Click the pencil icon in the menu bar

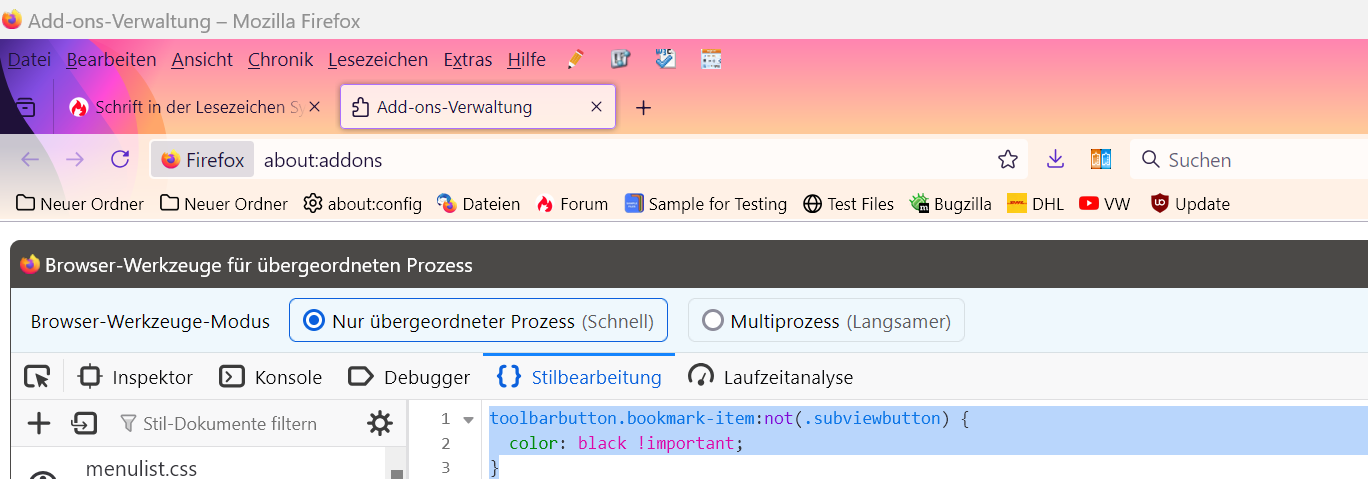[x=576, y=60]
